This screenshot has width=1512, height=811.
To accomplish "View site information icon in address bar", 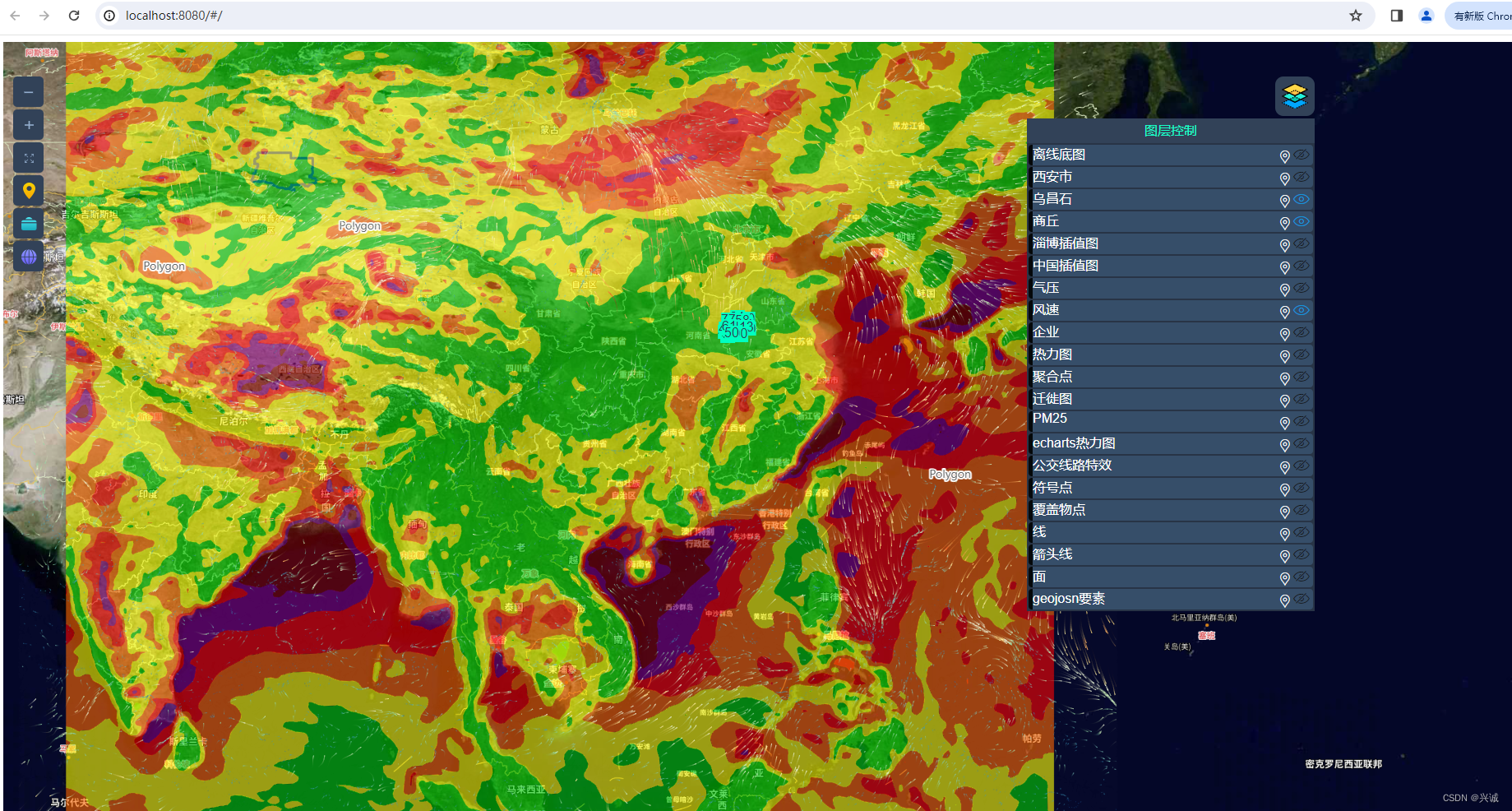I will 109,16.
